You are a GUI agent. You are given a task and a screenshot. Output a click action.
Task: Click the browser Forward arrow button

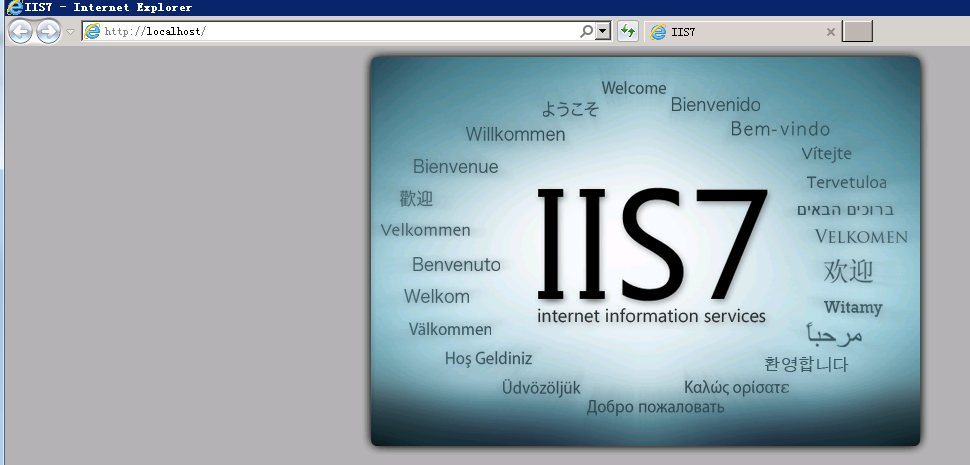(48, 31)
